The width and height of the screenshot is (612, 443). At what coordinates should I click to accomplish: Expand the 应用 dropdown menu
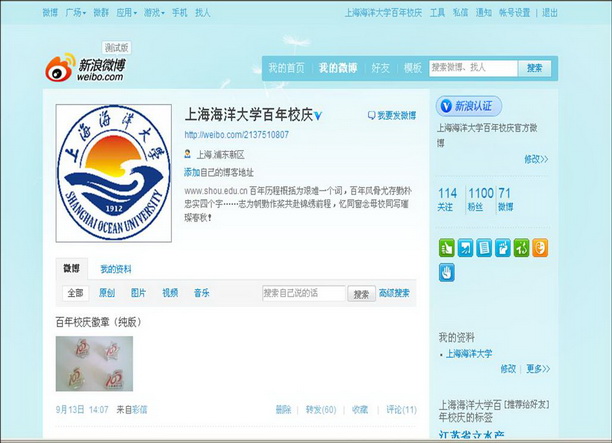(126, 13)
